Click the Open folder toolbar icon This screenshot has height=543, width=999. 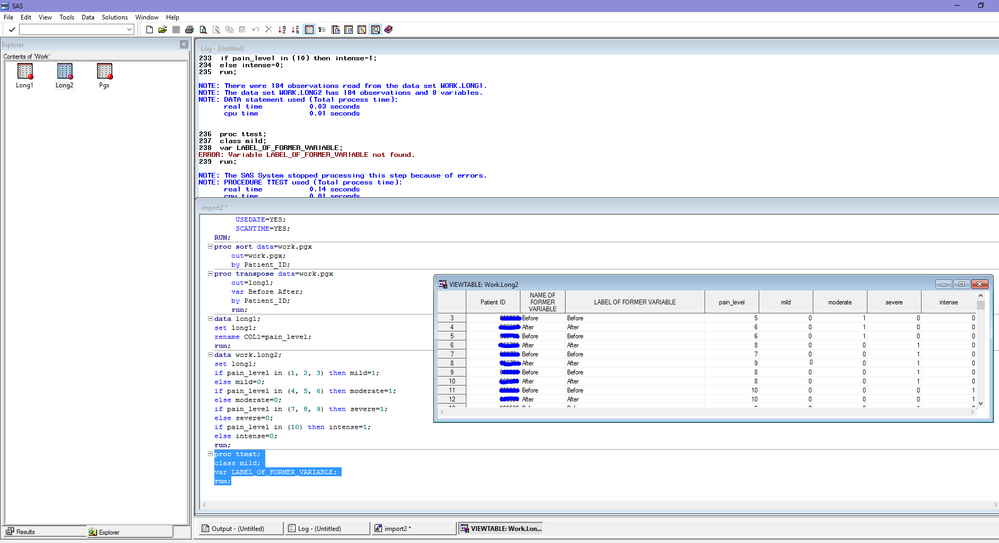pyautogui.click(x=162, y=29)
